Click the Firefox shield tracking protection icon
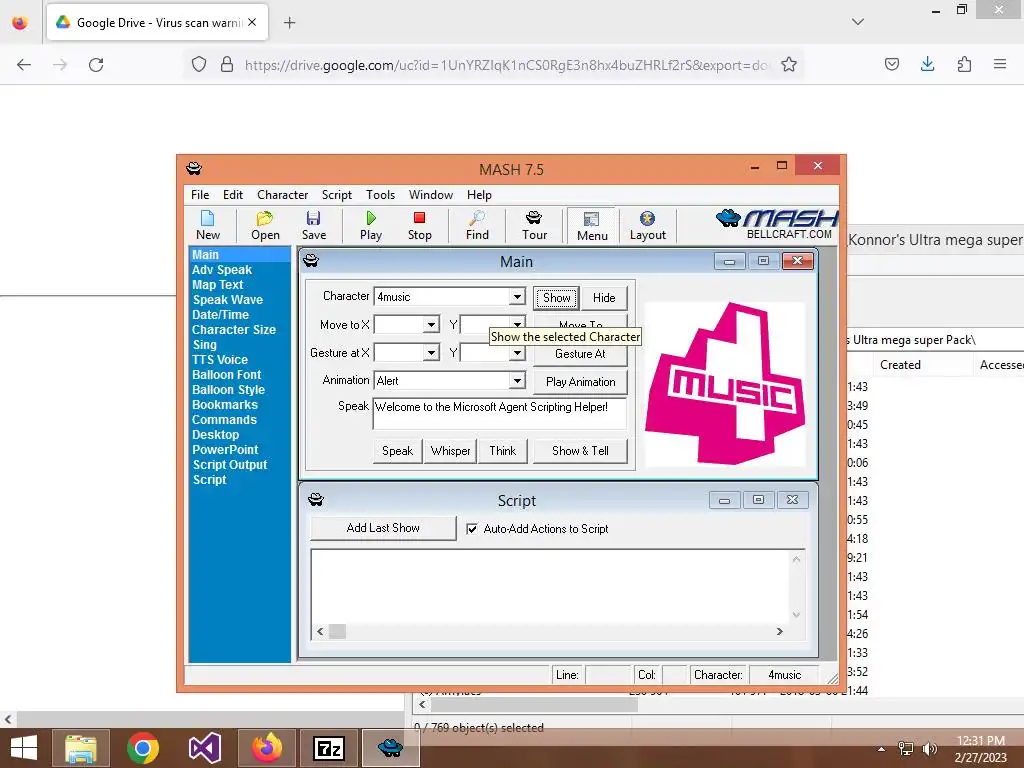The height and width of the screenshot is (768, 1024). point(199,64)
